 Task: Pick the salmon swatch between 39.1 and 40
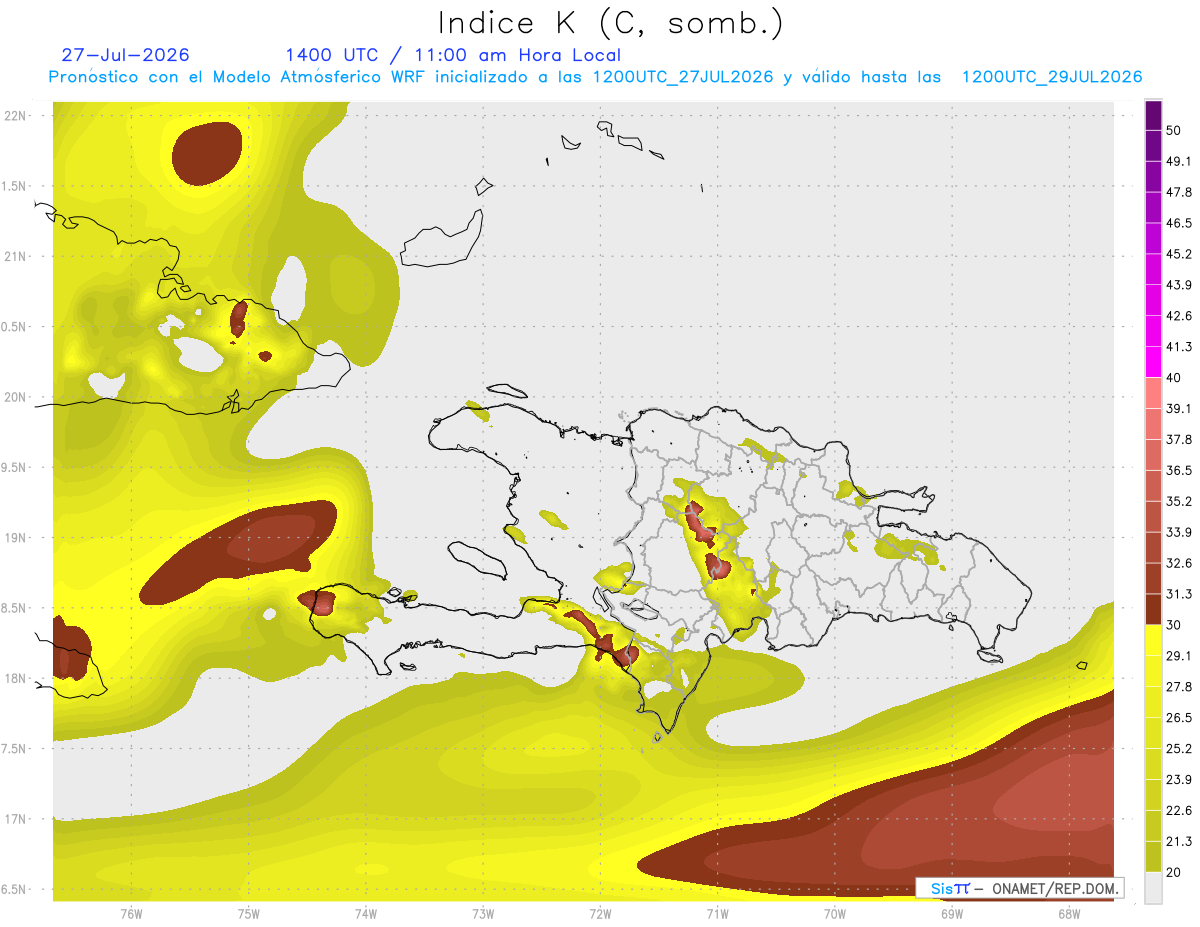point(1153,393)
